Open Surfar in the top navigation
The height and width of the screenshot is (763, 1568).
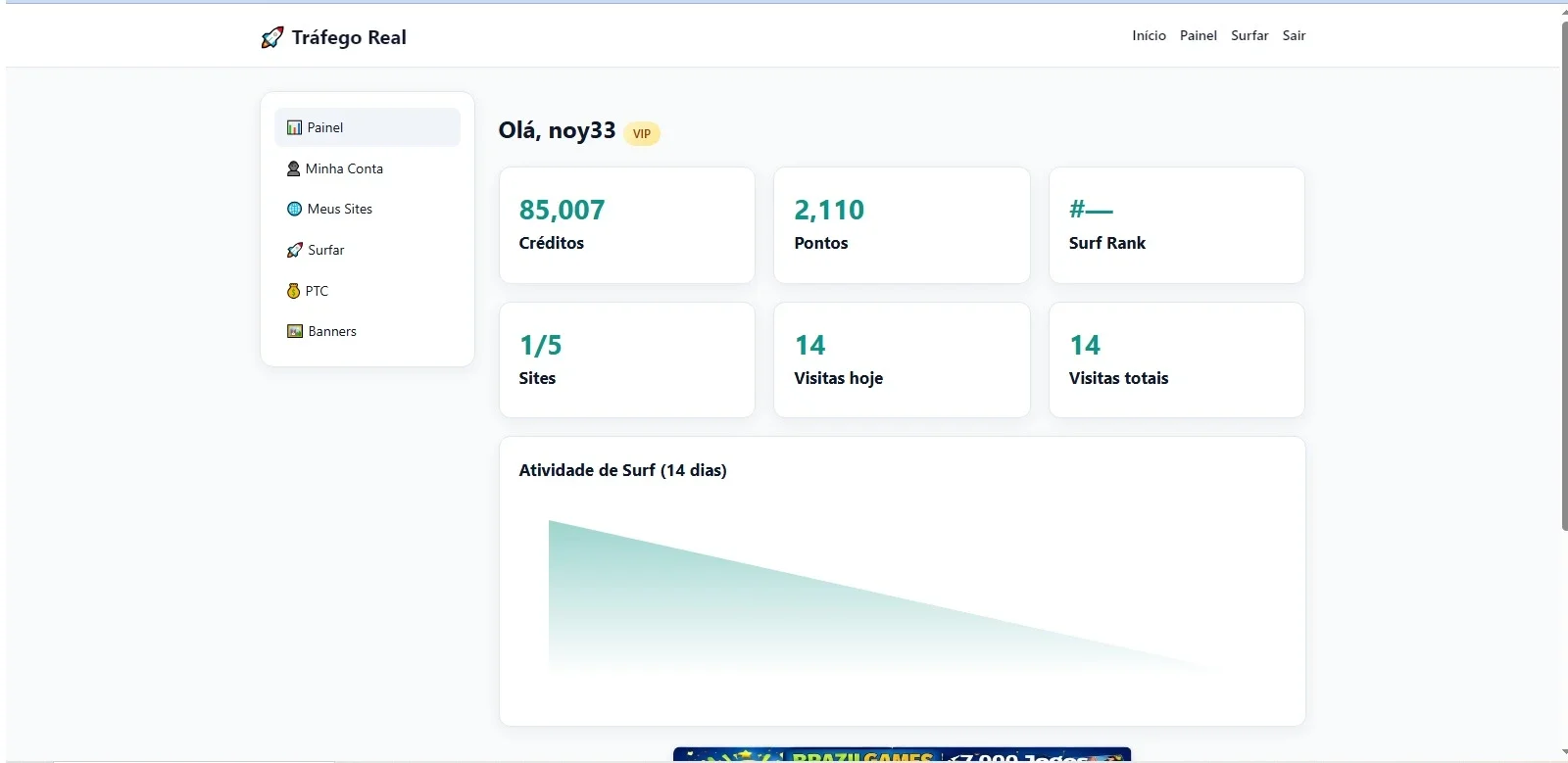pos(1249,35)
